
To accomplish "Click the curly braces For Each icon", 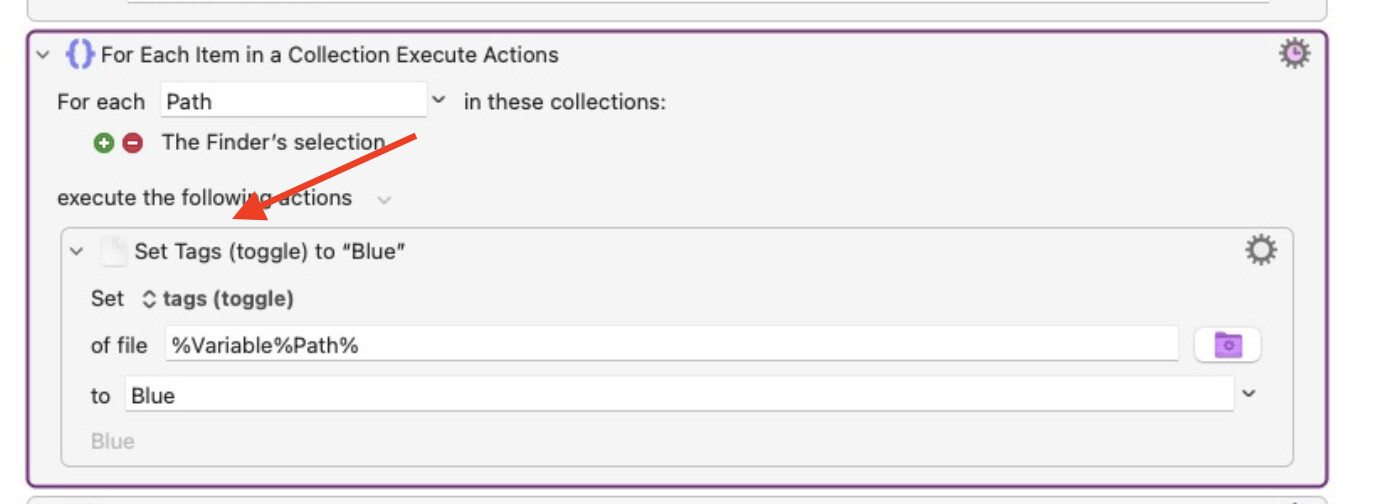I will pos(80,54).
